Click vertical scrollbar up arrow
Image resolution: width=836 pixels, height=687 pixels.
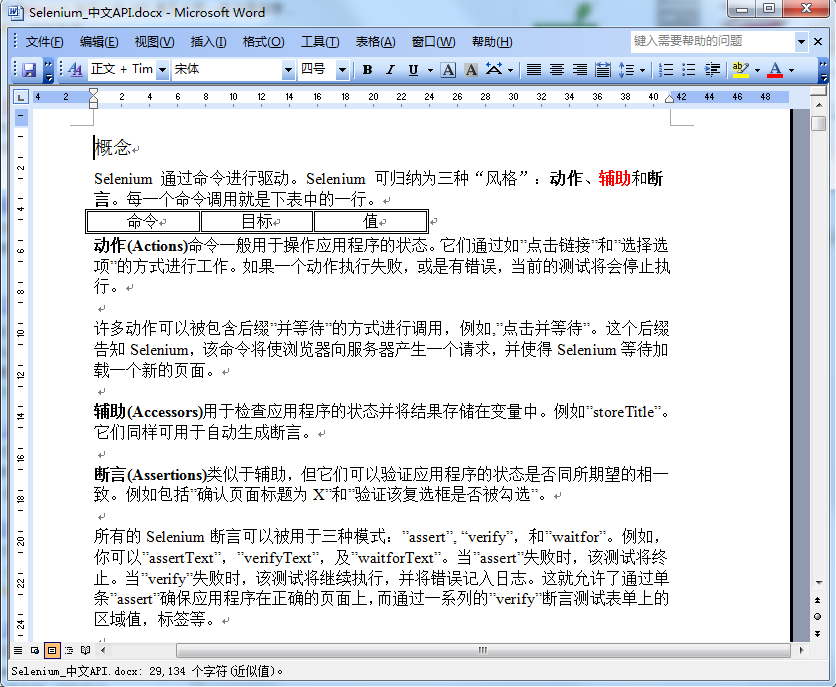[818, 105]
